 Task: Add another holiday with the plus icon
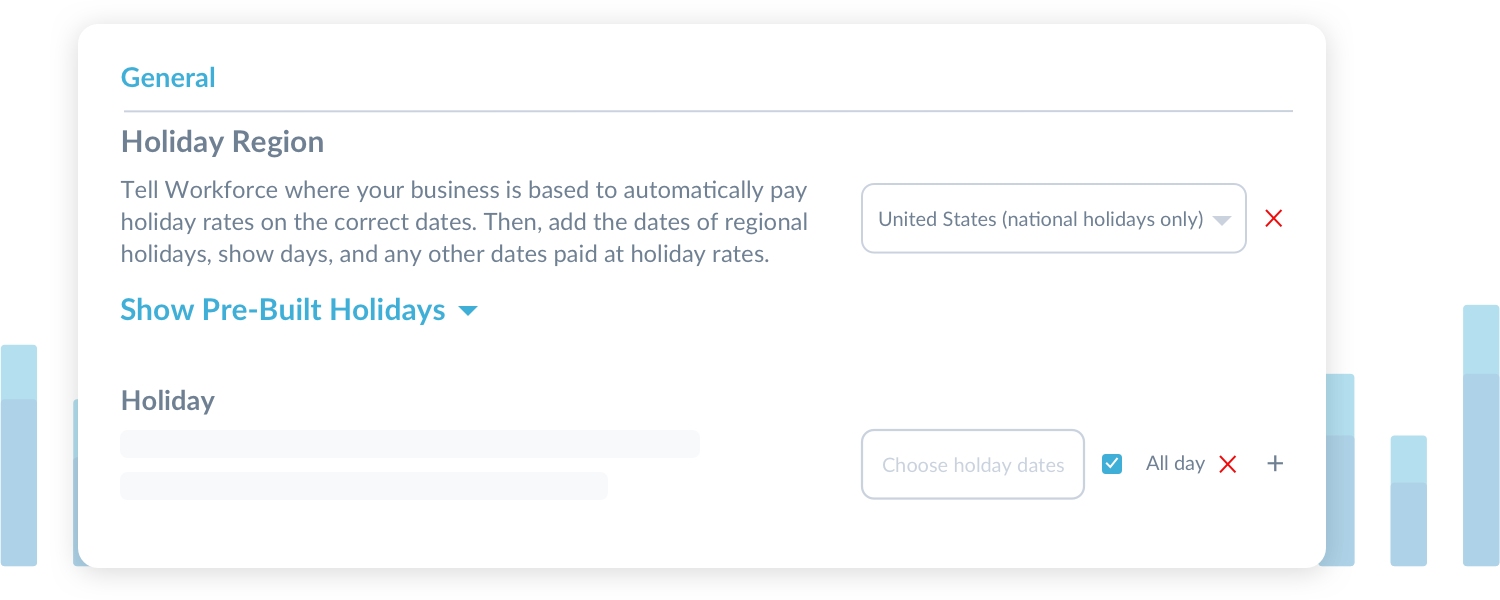(x=1275, y=464)
